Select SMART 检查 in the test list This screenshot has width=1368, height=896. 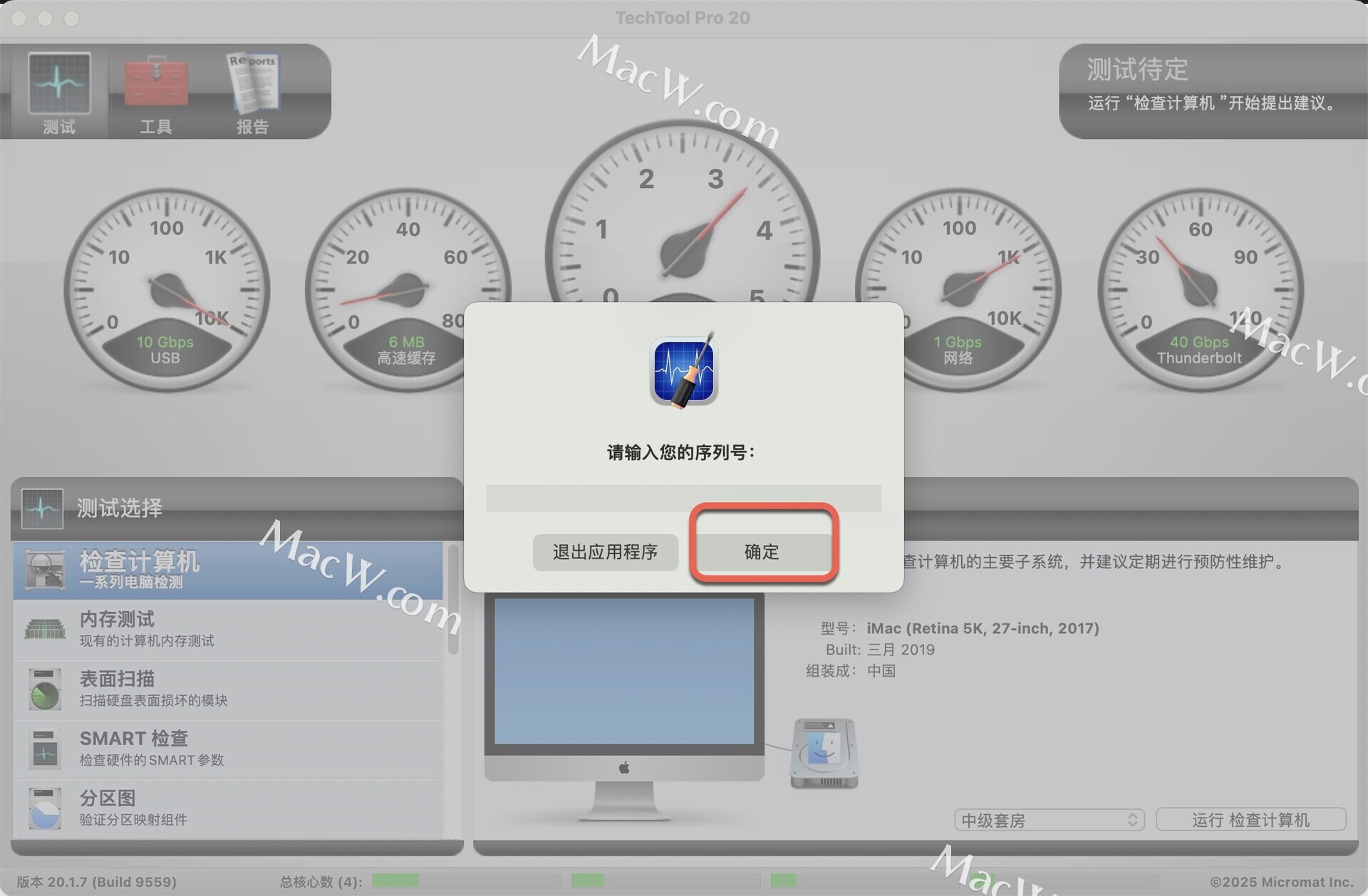pyautogui.click(x=228, y=749)
